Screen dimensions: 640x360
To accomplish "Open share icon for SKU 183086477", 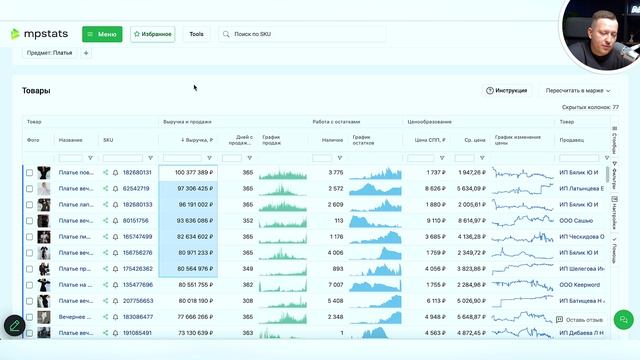I will [106, 317].
